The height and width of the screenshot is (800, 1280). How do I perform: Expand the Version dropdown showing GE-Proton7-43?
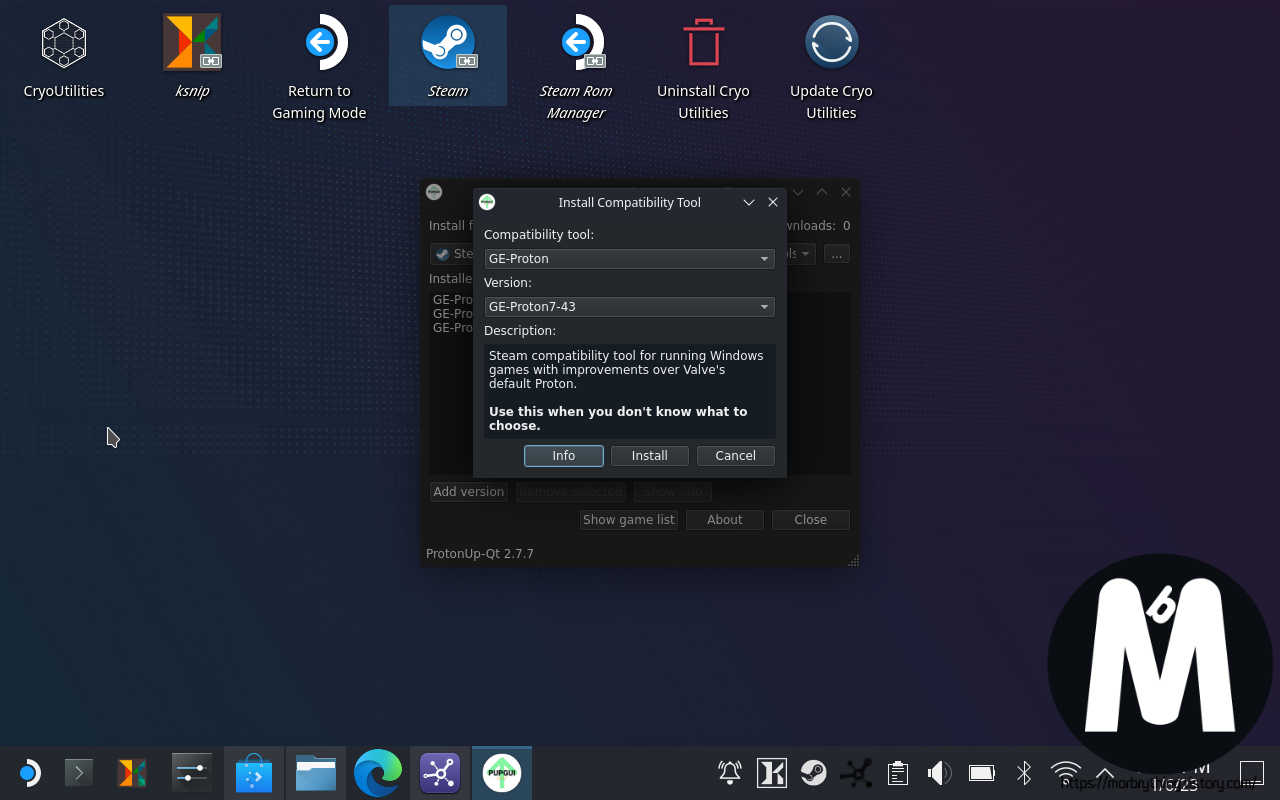click(x=629, y=307)
